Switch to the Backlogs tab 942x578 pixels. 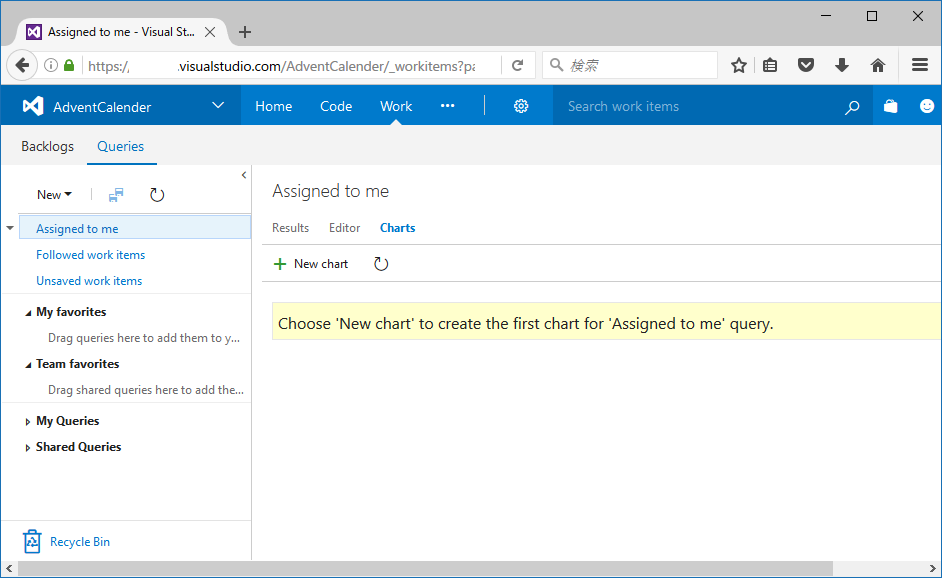point(47,147)
